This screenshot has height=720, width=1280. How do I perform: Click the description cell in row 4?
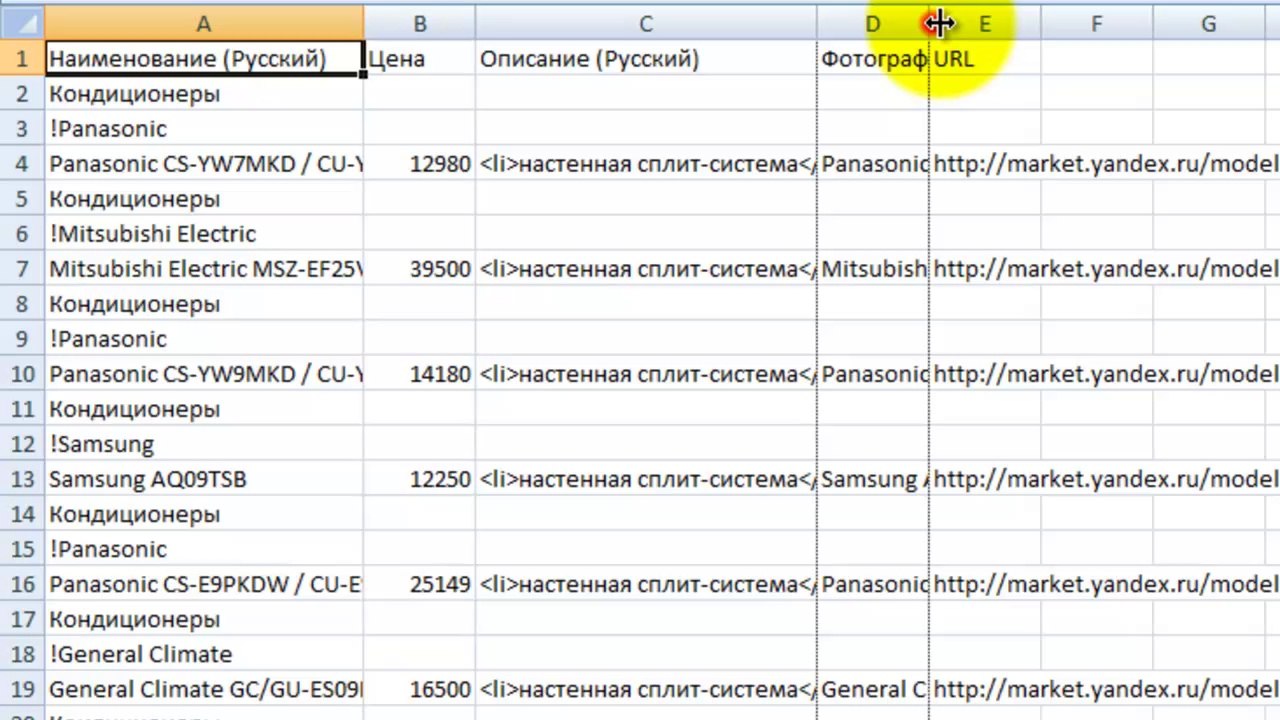tap(646, 164)
